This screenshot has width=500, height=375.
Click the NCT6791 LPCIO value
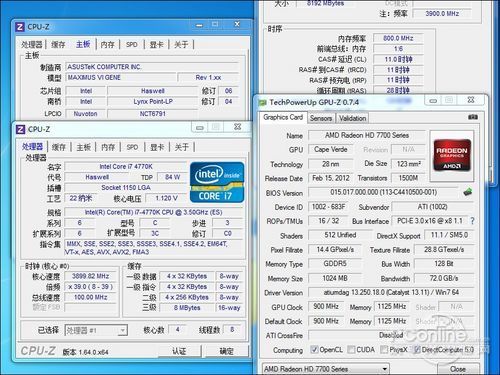(x=153, y=114)
